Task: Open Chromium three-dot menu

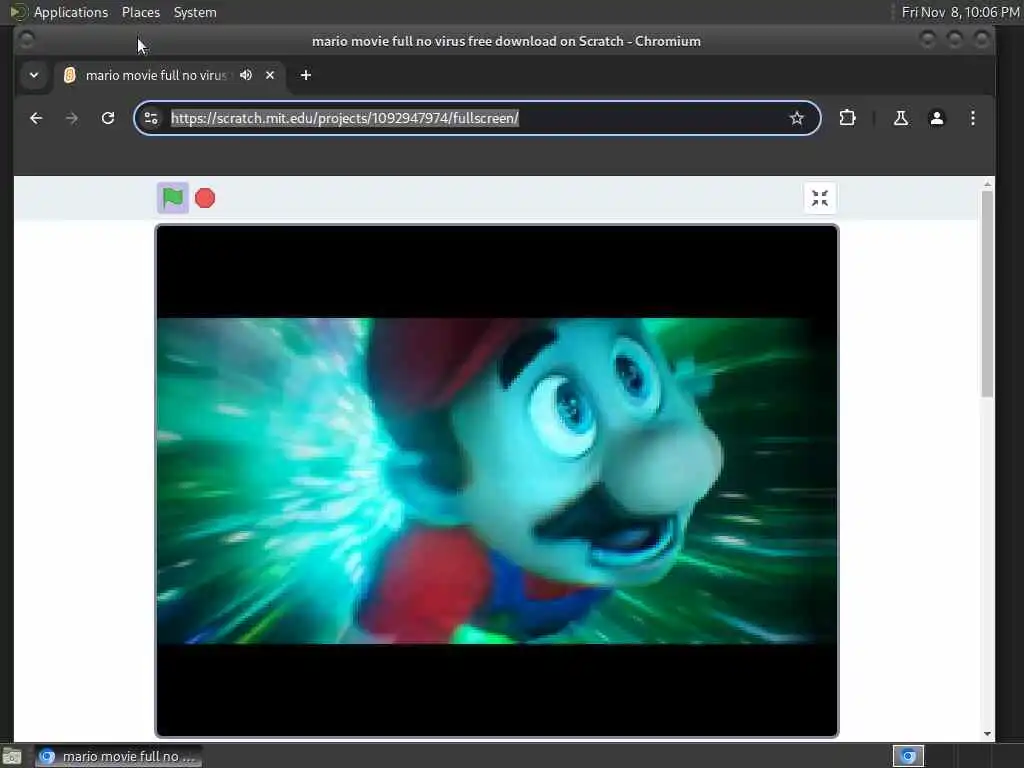Action: coord(972,118)
